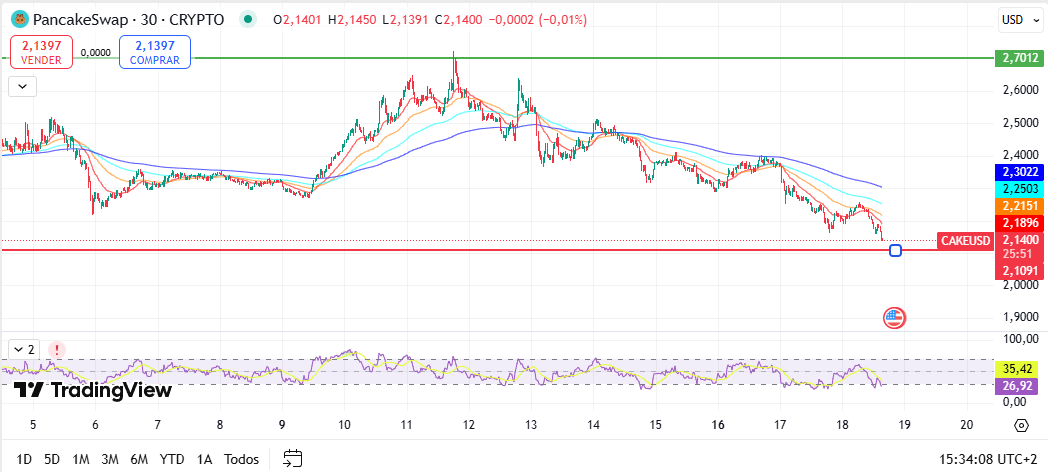The width and height of the screenshot is (1048, 472).
Task: Open chart settings gear icon
Action: pos(1021,426)
